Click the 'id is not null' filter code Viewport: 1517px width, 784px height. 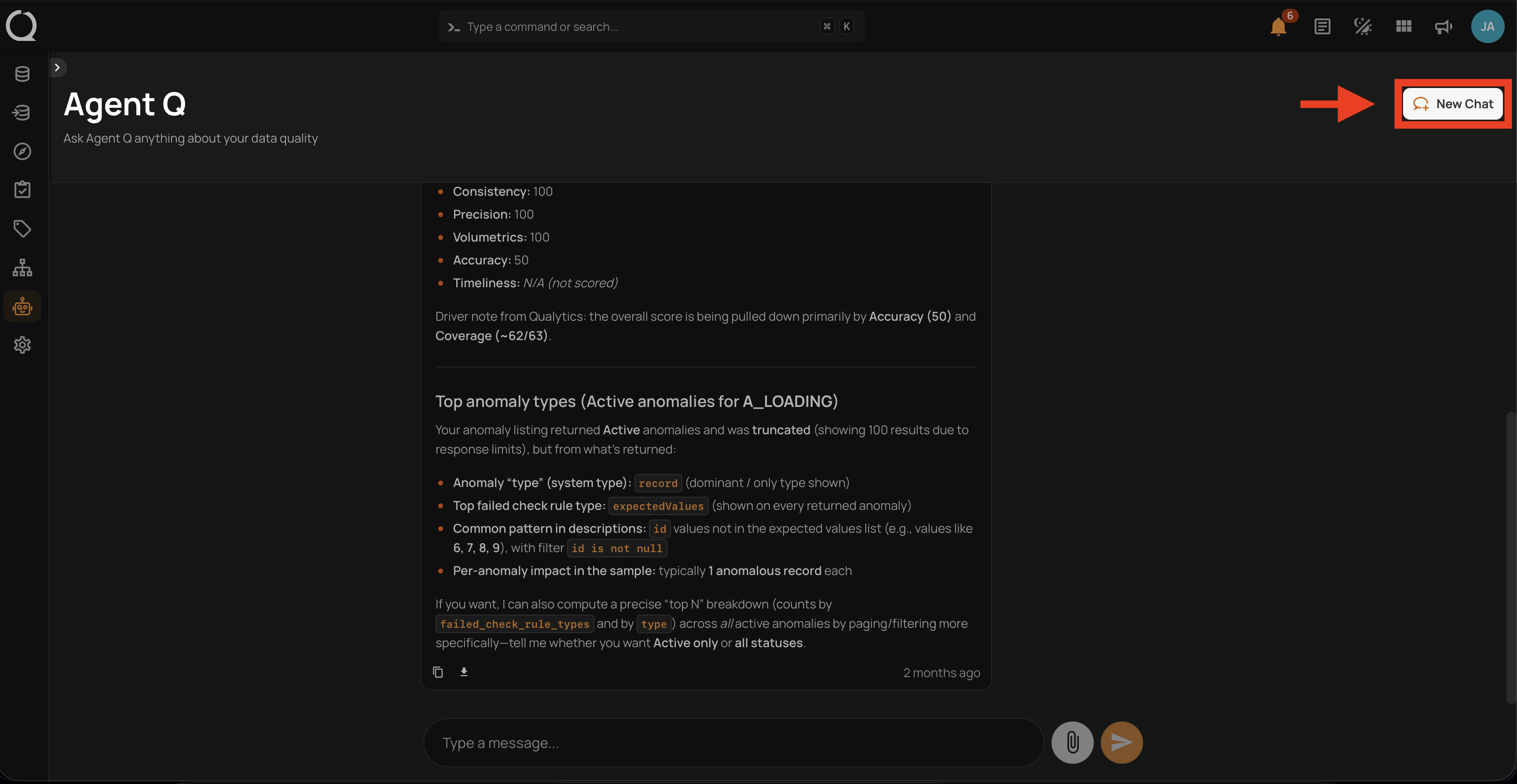(x=616, y=548)
